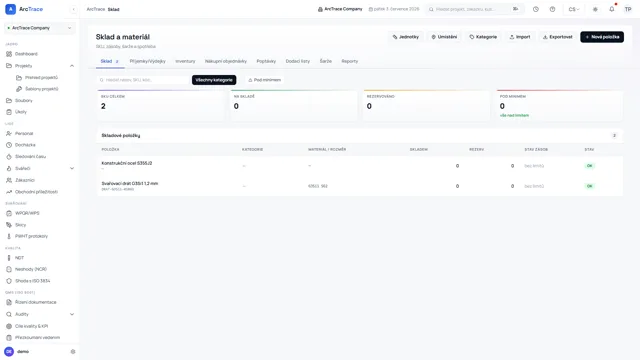Expand the Audity sidebar section
The image size is (640, 360).
[72, 314]
